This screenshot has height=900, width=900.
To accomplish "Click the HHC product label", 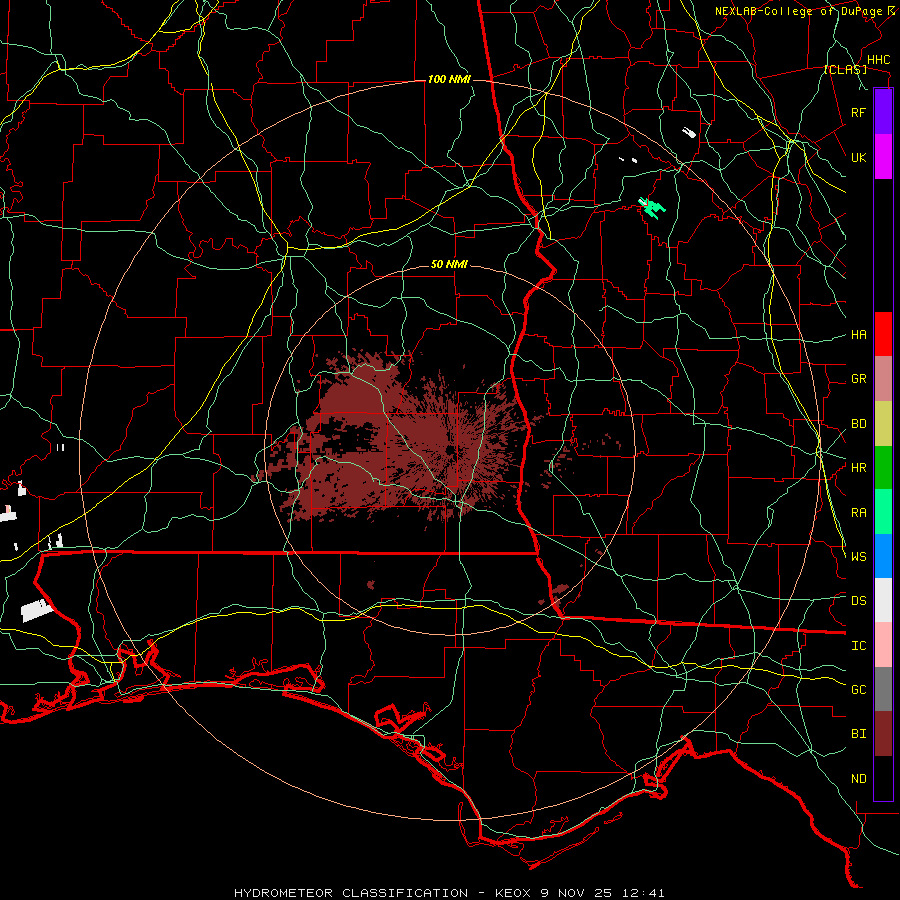I will tap(879, 60).
